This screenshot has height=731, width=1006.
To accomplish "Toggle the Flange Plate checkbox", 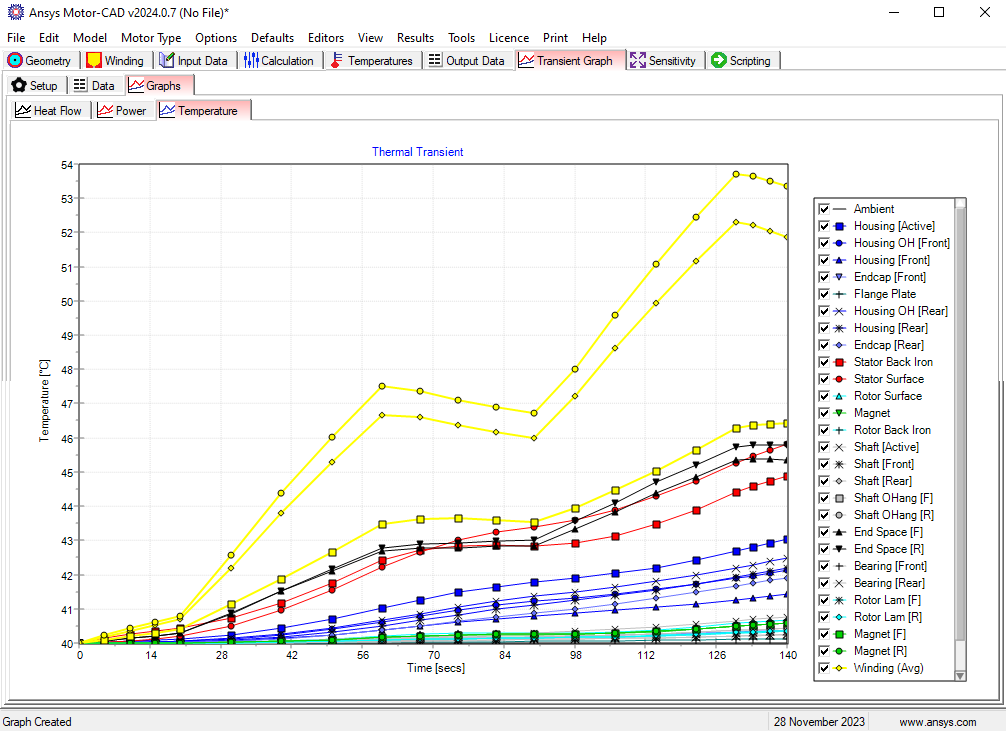I will tap(824, 294).
